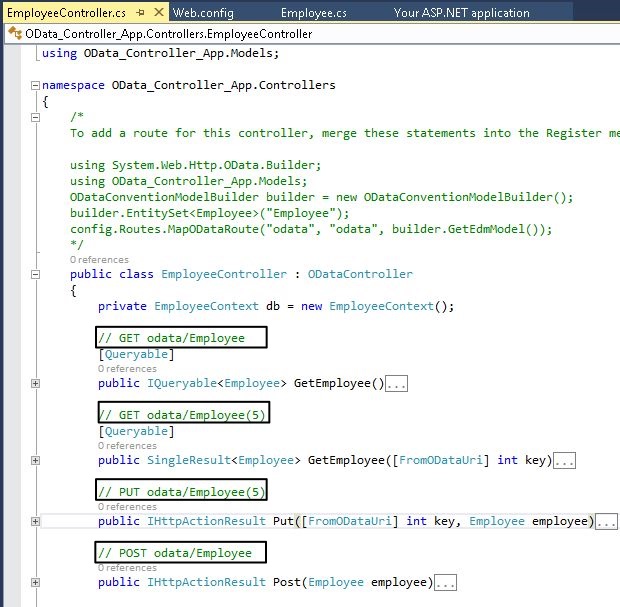Click the ODataController base class name

click(x=360, y=274)
